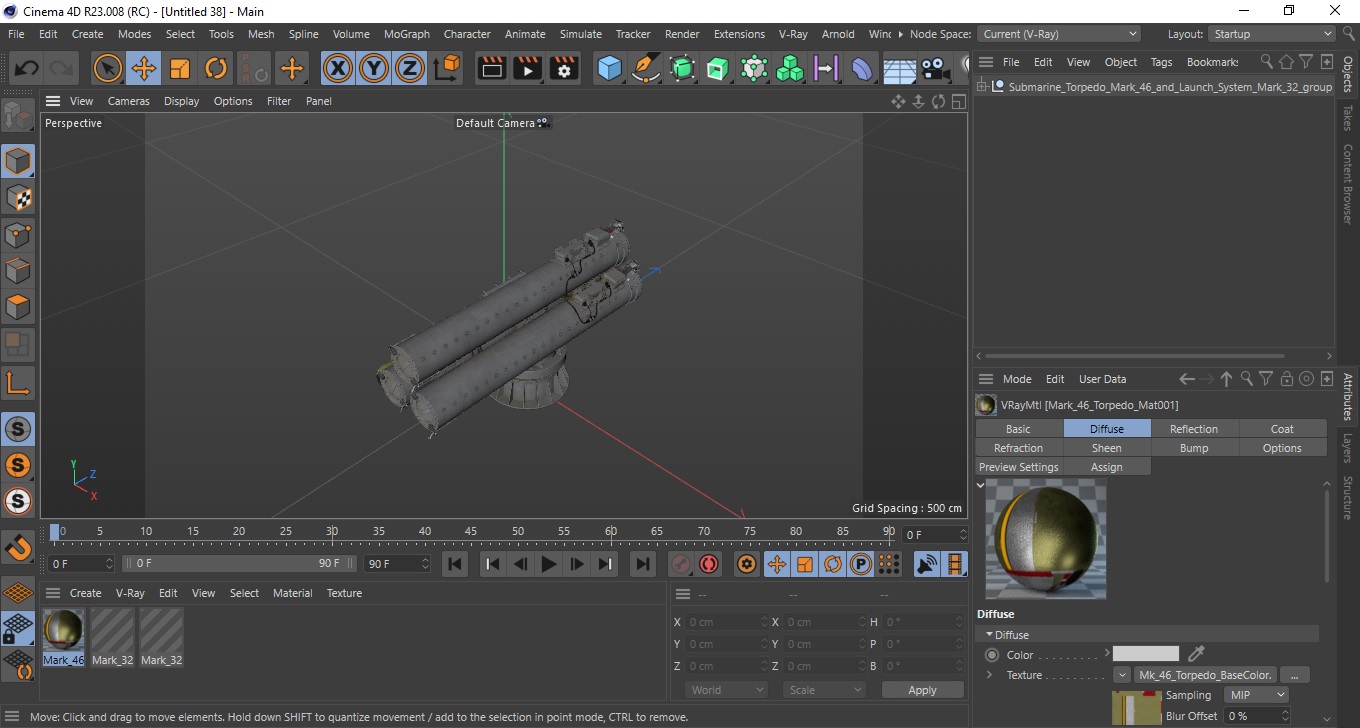Open the Render View clapperboard icon
This screenshot has width=1360, height=728.
[492, 68]
